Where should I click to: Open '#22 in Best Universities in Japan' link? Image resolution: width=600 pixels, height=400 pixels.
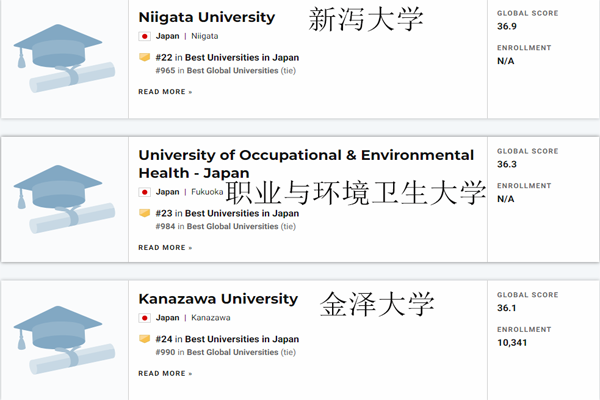click(227, 57)
